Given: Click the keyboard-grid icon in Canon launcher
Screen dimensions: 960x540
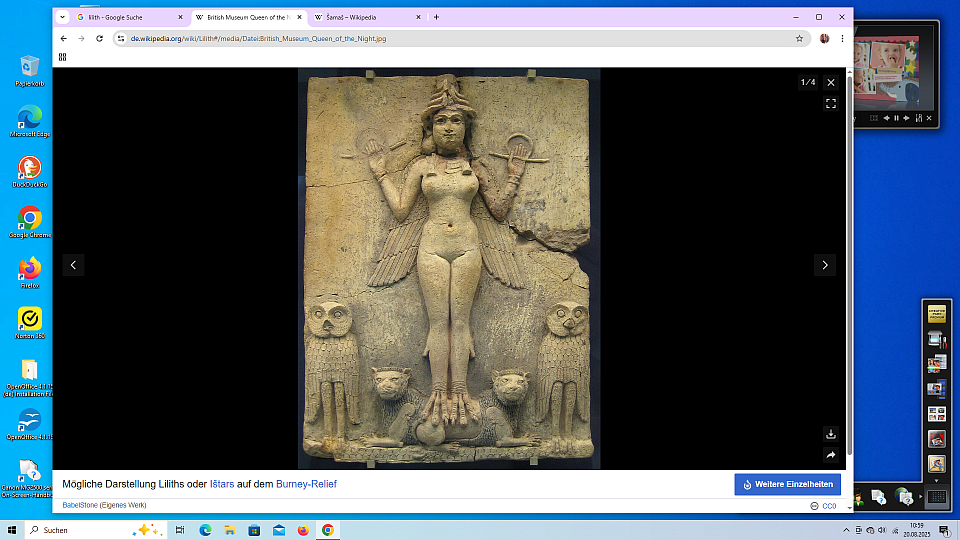Looking at the screenshot, I should click(x=937, y=497).
